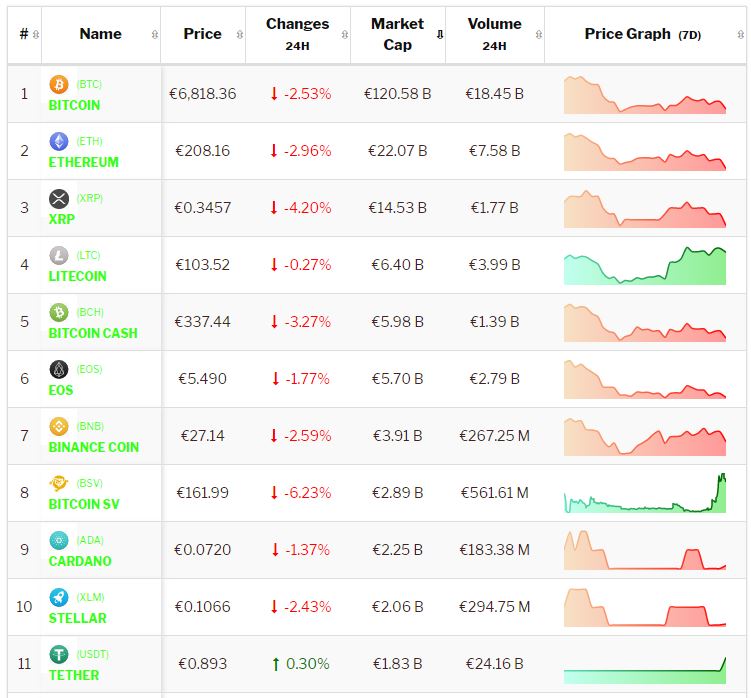751x698 pixels.
Task: Sort by rank number column arrow
Action: (36, 34)
